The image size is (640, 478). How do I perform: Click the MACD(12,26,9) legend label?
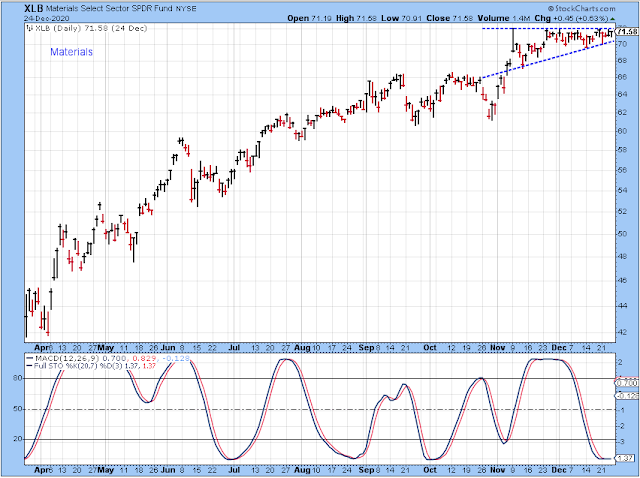pyautogui.click(x=66, y=358)
